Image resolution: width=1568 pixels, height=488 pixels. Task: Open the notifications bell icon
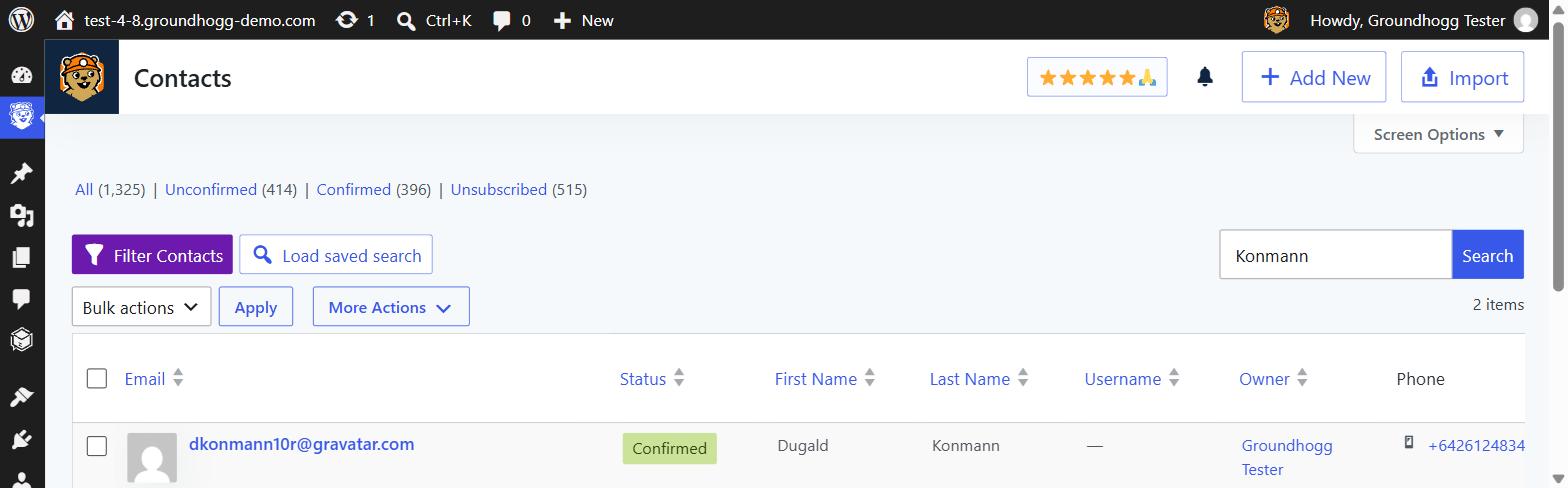[1205, 77]
